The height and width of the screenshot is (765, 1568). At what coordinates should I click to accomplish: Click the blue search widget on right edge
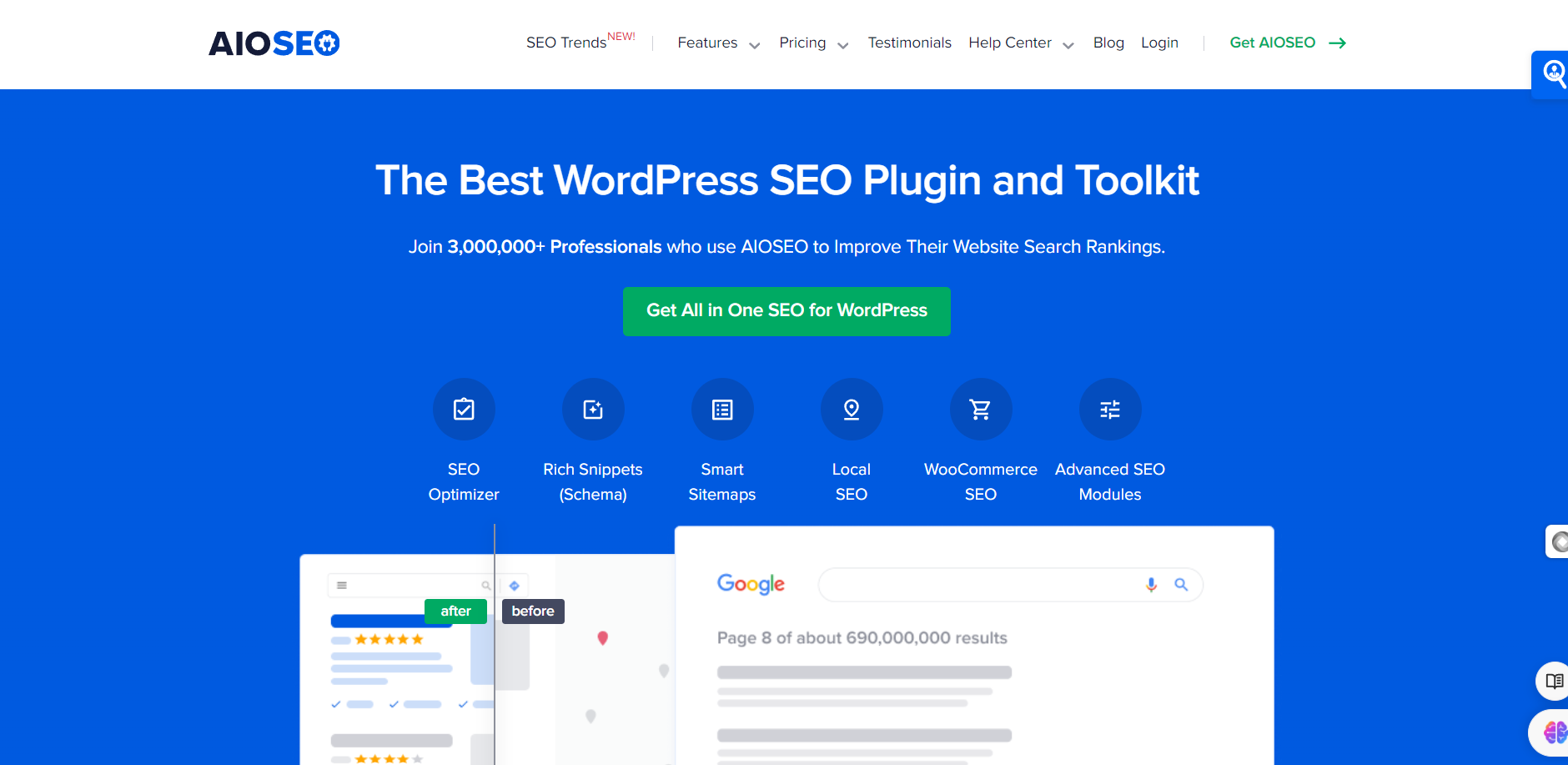tap(1550, 74)
